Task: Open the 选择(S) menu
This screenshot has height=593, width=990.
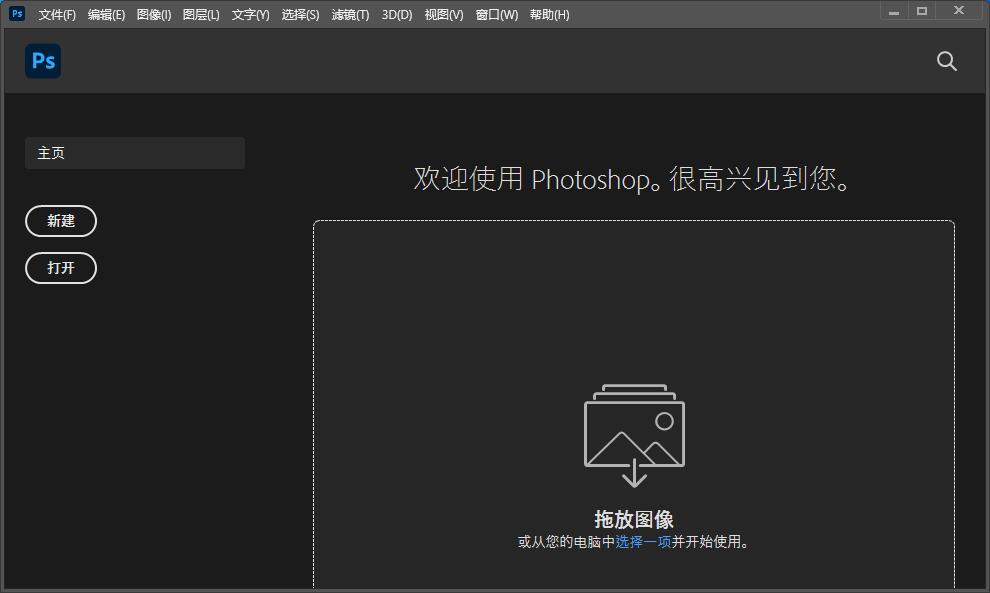Action: [300, 15]
